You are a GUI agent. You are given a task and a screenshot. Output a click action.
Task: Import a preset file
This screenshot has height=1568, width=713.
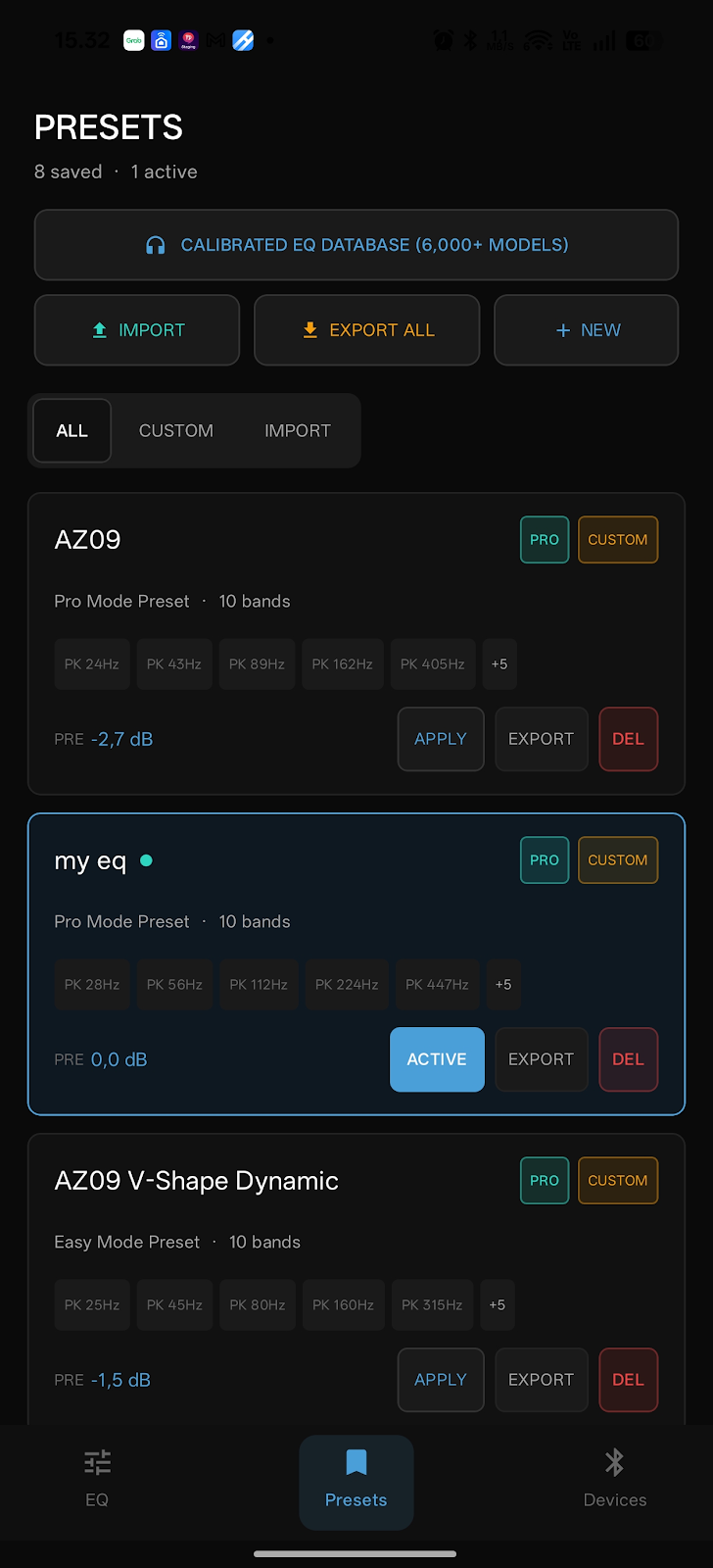(x=137, y=330)
